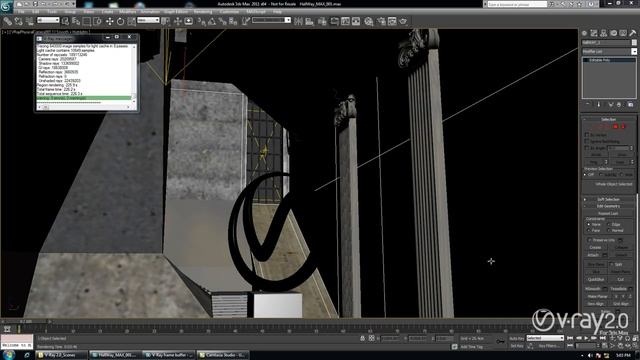This screenshot has height=360, width=640.
Task: Collapse the Edit Geometry rollout
Action: 608,206
